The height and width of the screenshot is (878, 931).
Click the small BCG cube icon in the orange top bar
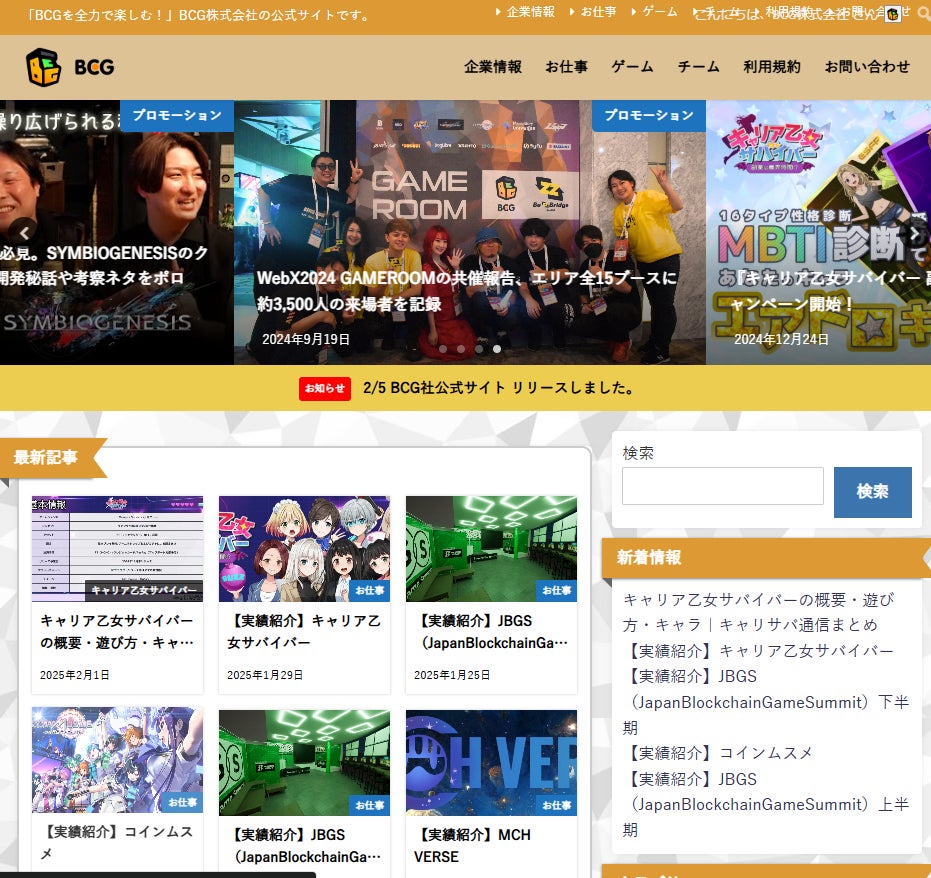pyautogui.click(x=892, y=14)
